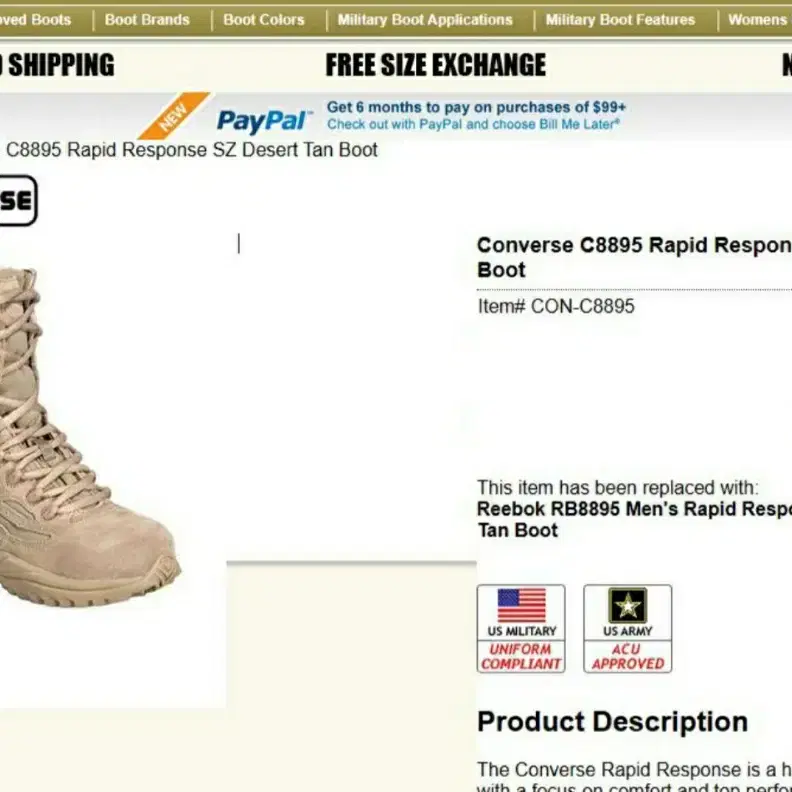Click the C8895 Rapid Response breadcrumb text

[x=191, y=150]
